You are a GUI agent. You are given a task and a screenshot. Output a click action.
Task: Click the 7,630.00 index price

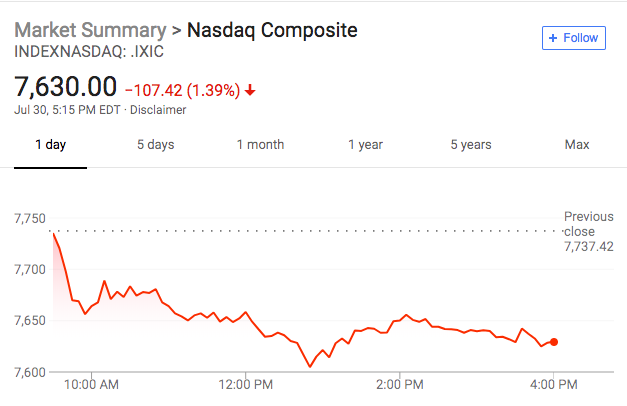point(66,88)
